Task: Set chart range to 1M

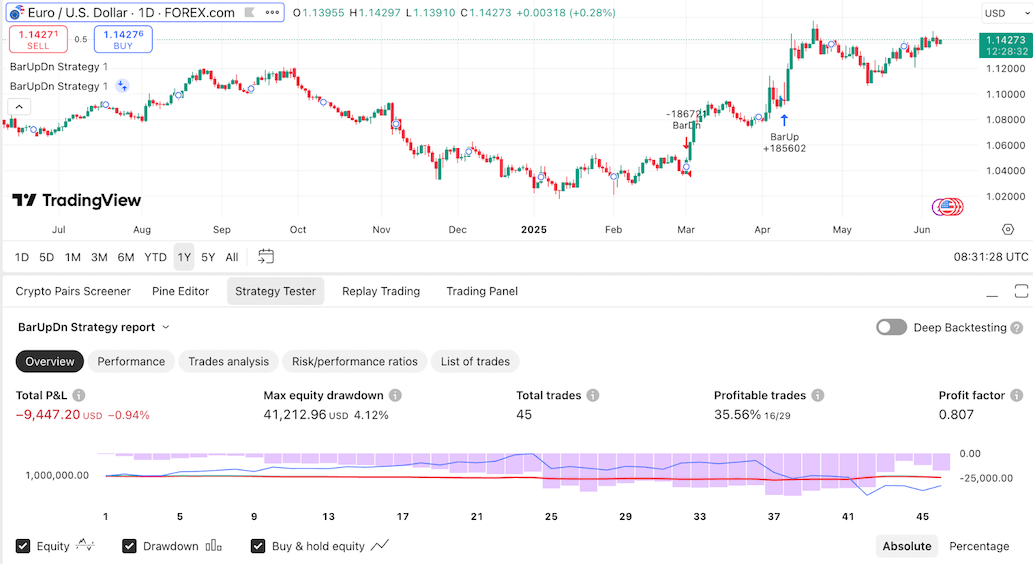Action: tap(72, 257)
